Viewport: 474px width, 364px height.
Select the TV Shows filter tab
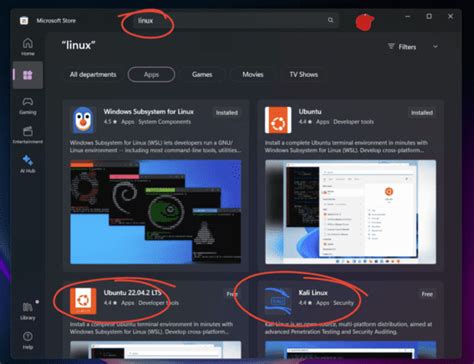pyautogui.click(x=304, y=74)
